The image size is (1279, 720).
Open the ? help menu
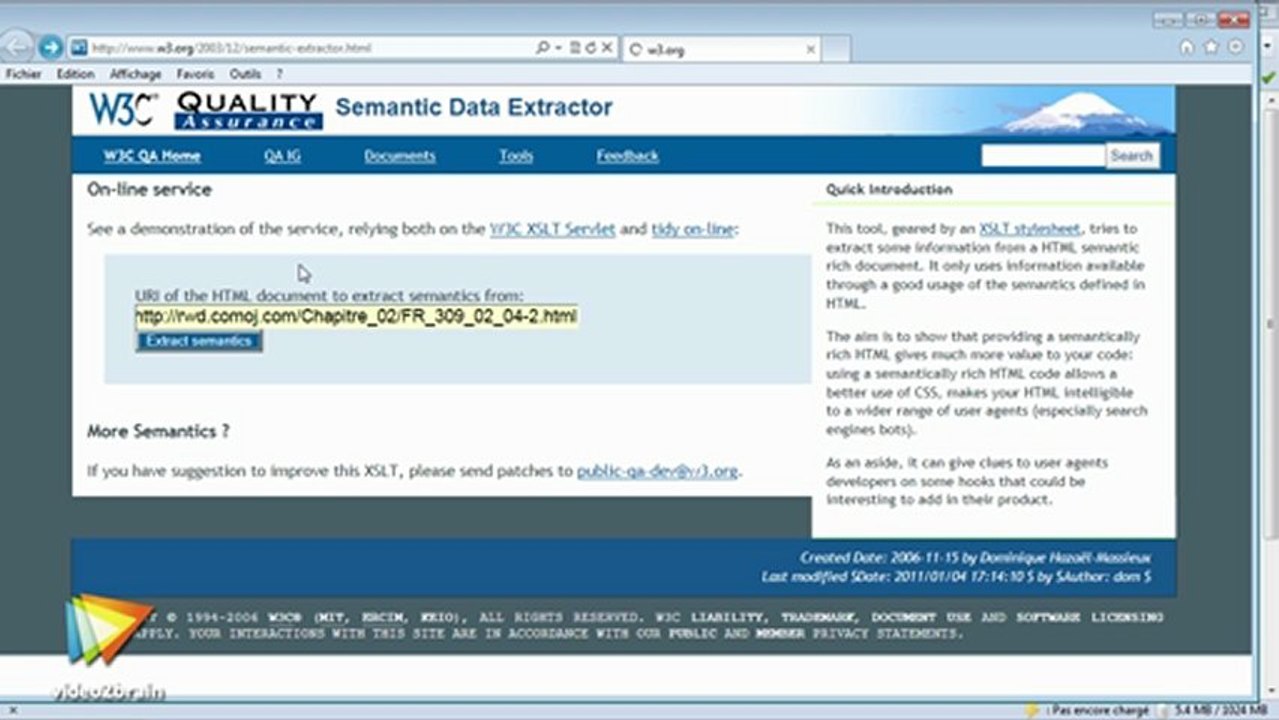[x=280, y=74]
